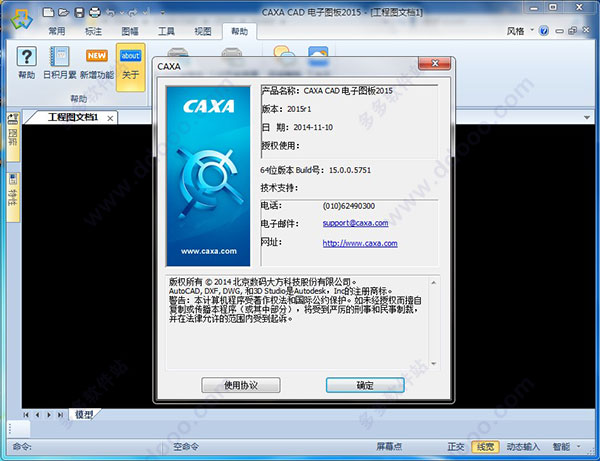Click the CAXA logo banner image
600x461 pixels.
point(209,176)
